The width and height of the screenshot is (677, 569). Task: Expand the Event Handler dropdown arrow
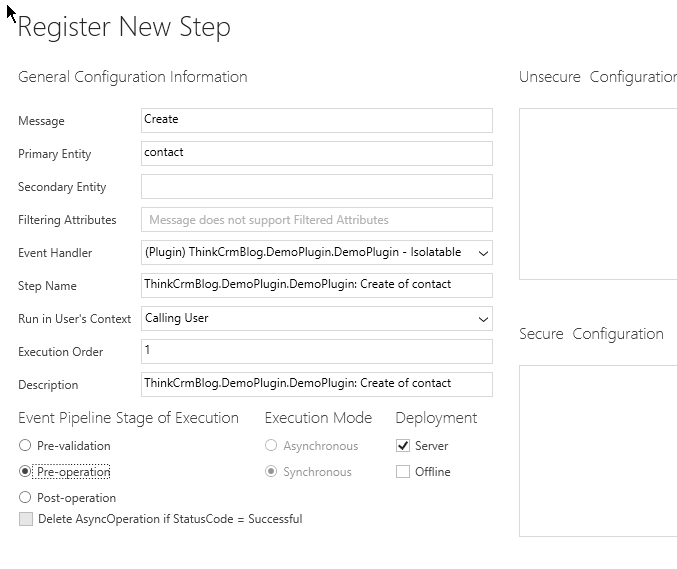coord(483,253)
